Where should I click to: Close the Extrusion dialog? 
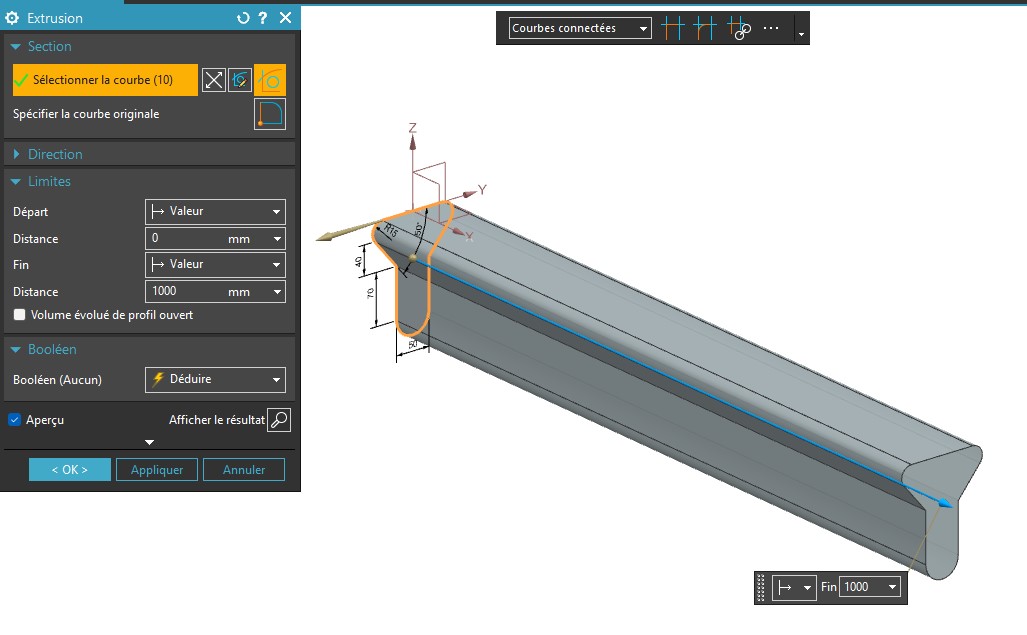pos(286,18)
